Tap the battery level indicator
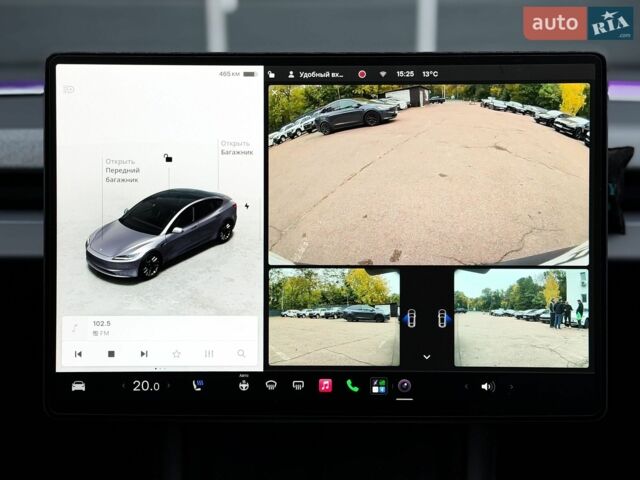Screen dimensions: 640x480 tap(250, 74)
